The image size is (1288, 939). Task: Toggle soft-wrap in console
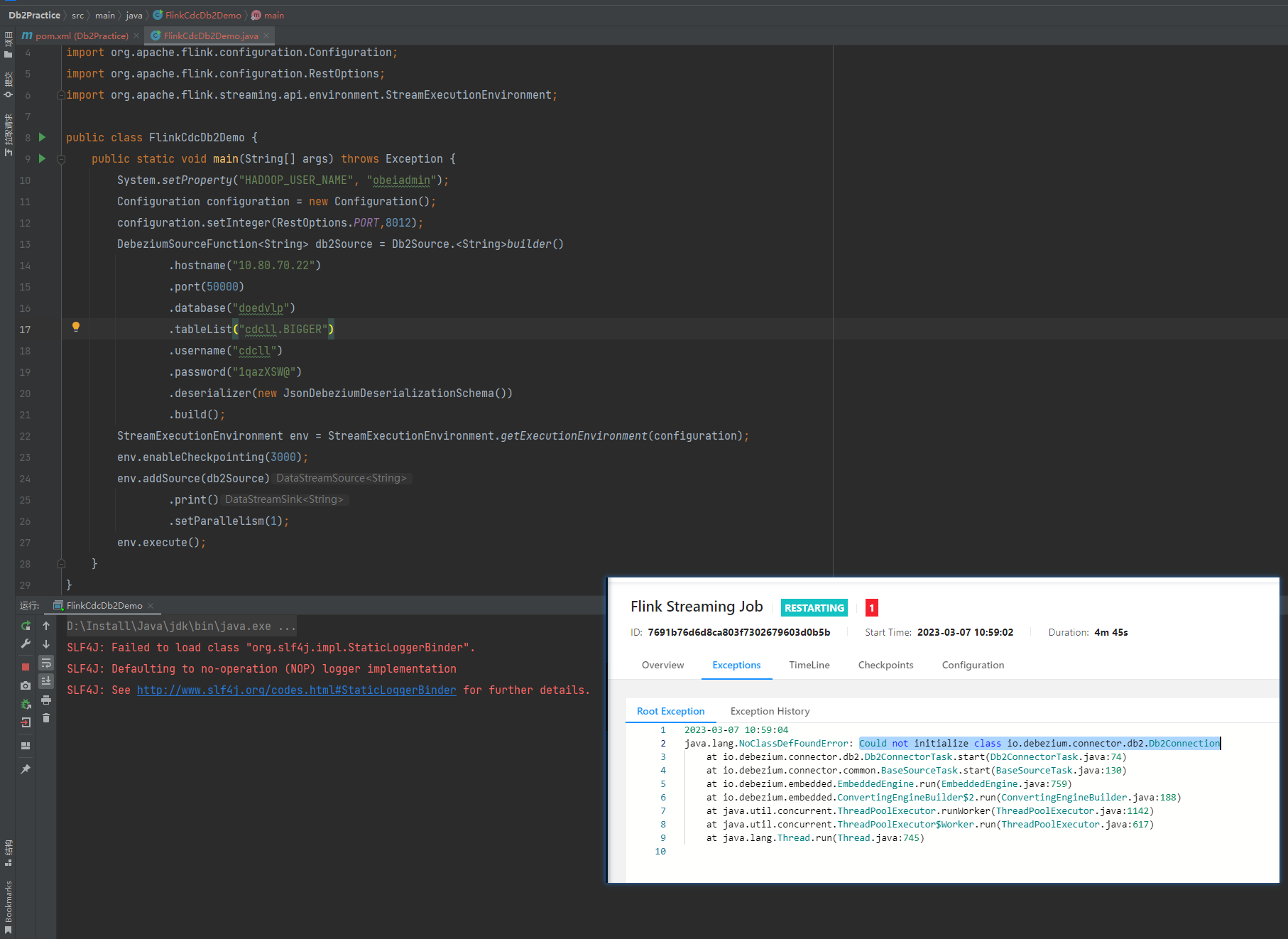[x=46, y=663]
